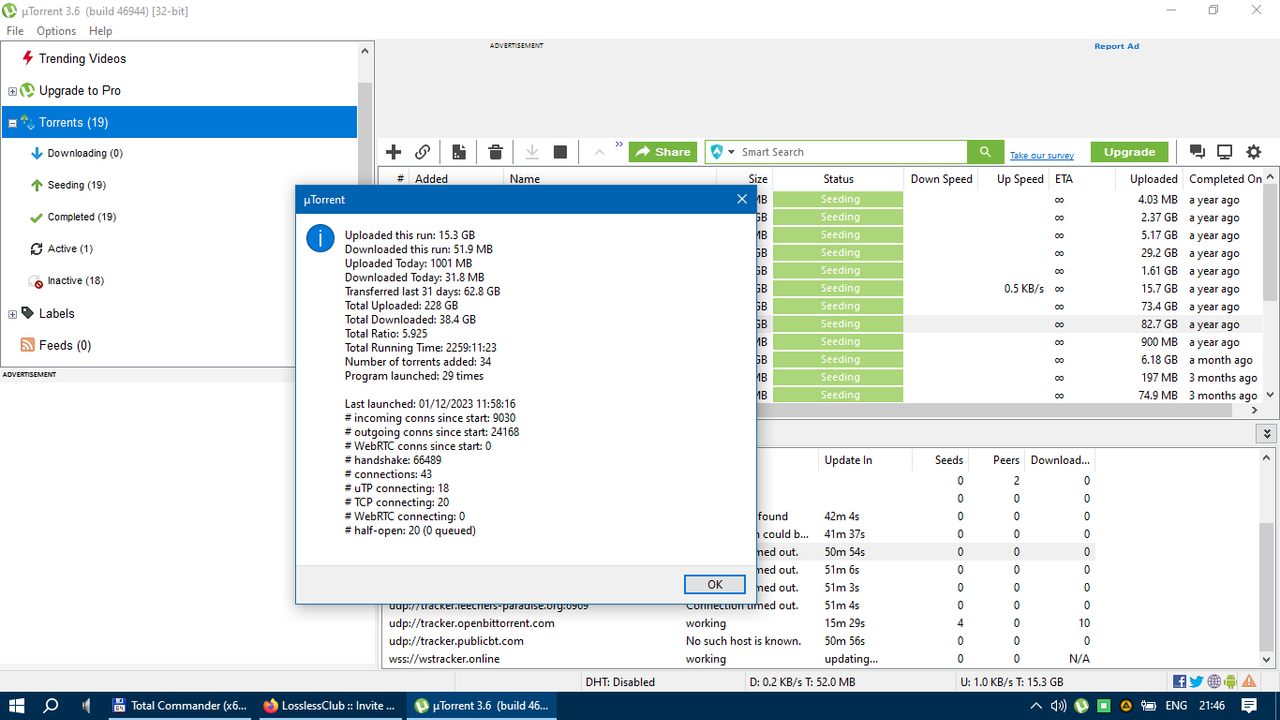
Task: Click Report Ad link
Action: click(1116, 46)
